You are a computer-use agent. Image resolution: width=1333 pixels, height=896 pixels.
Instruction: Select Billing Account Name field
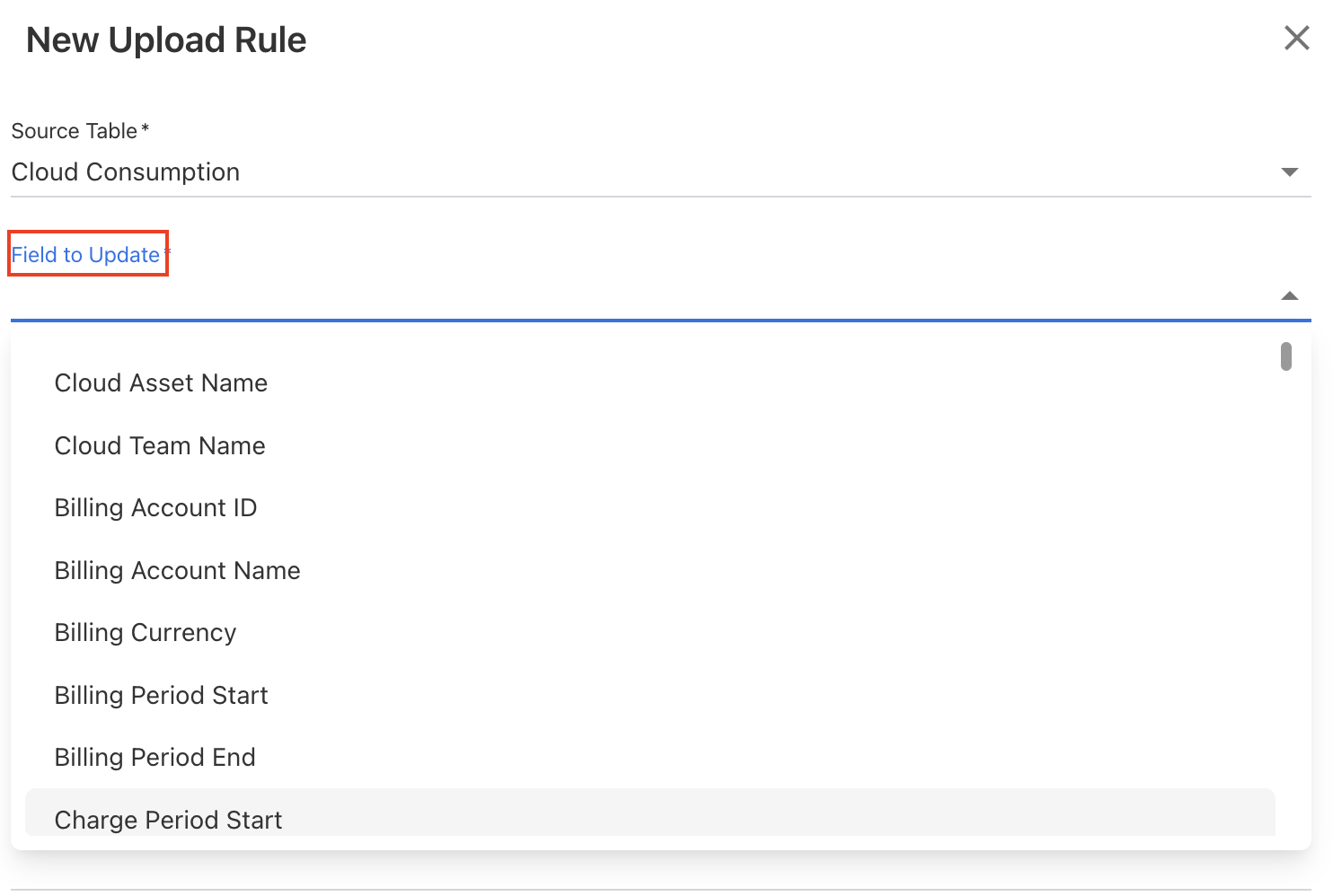coord(177,571)
